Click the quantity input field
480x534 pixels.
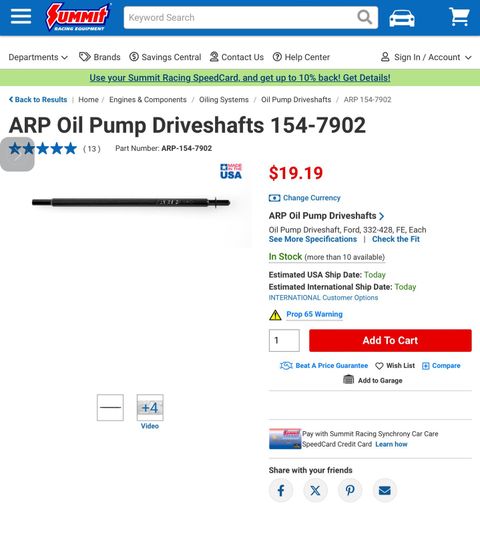[284, 340]
